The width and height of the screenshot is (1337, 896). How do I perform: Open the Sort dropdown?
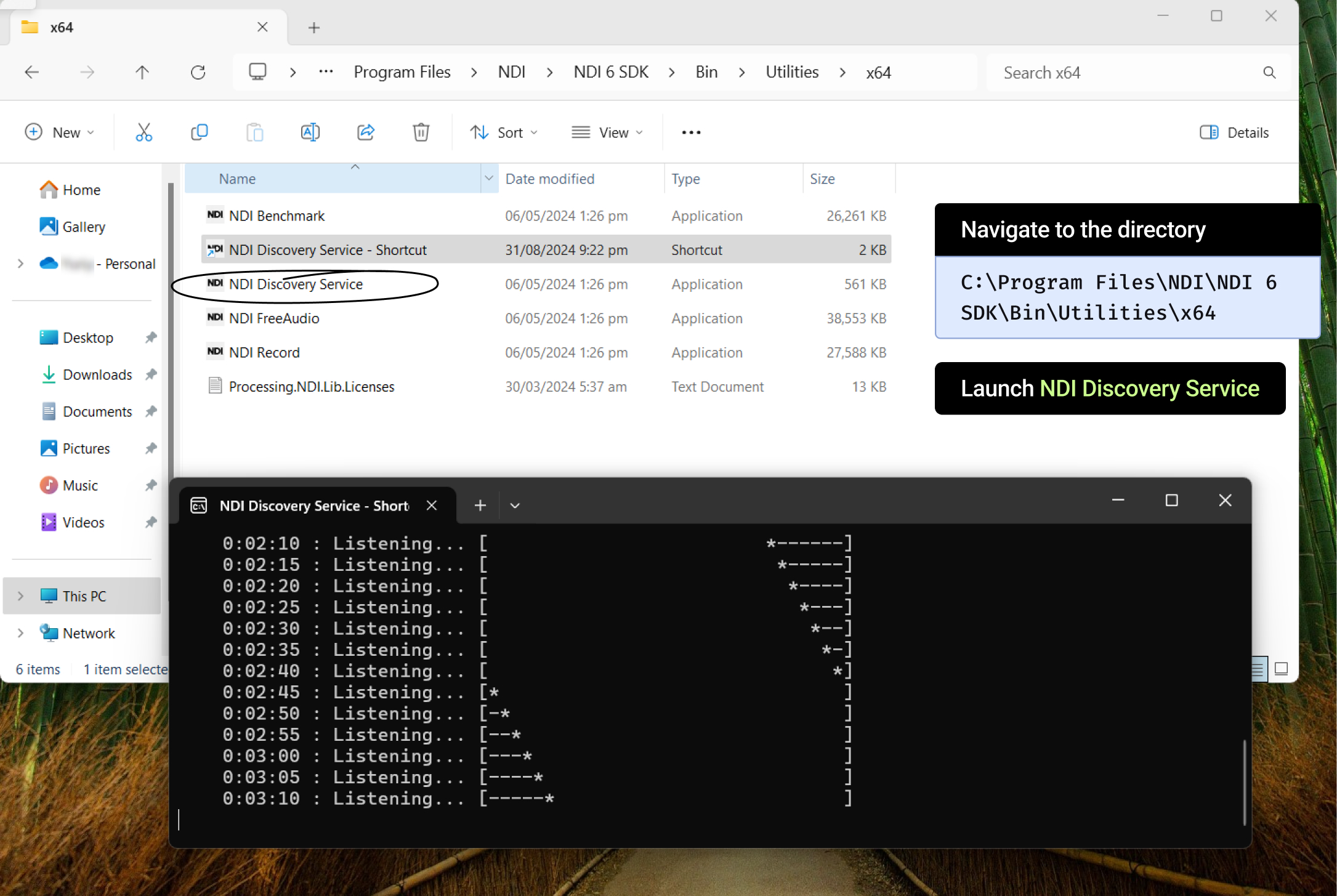click(504, 132)
